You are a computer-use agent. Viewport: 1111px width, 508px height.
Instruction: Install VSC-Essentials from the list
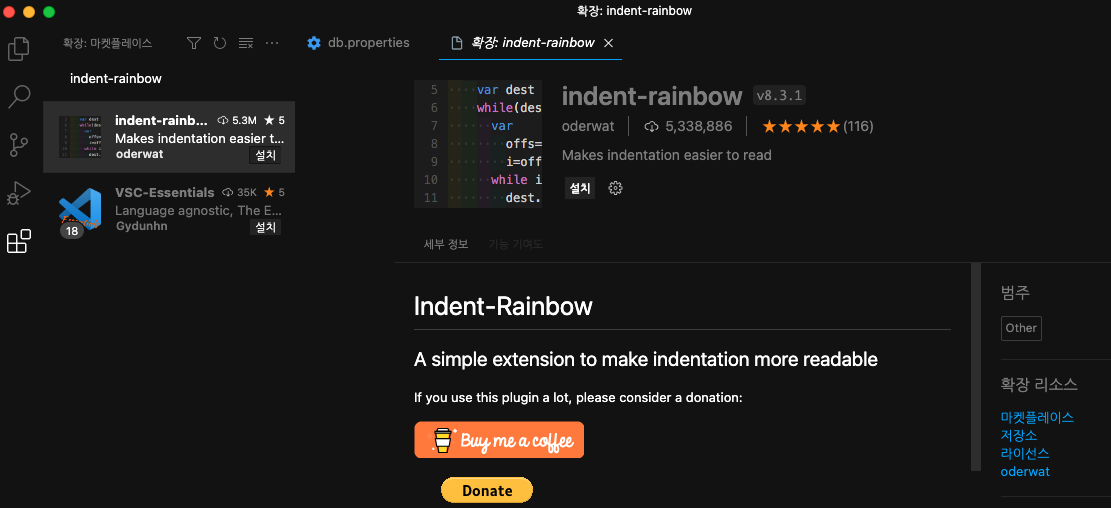[265, 227]
